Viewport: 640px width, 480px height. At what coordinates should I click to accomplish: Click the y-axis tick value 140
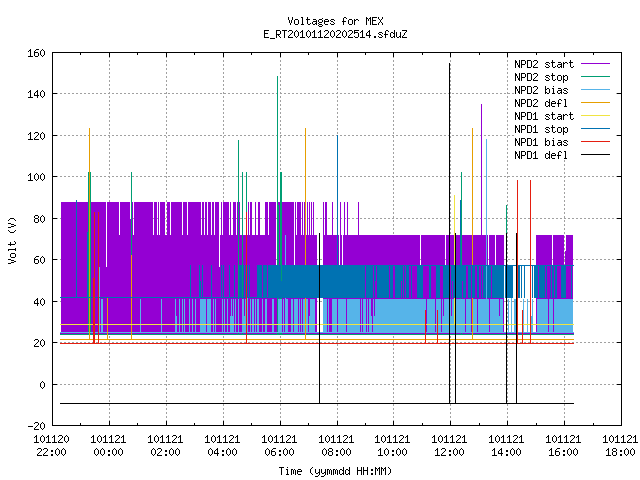(36, 94)
